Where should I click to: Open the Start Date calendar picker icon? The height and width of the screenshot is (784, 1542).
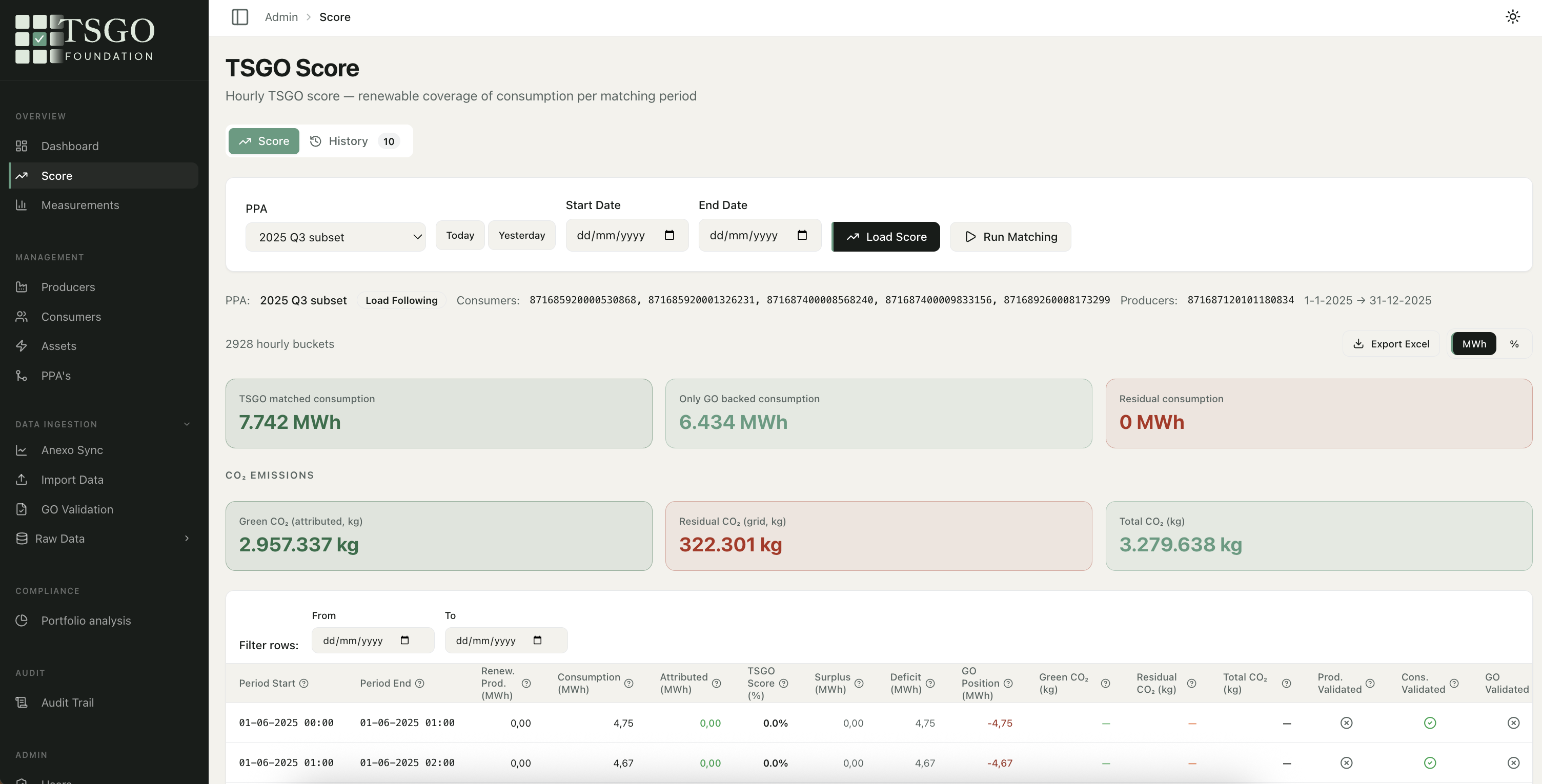coord(670,235)
